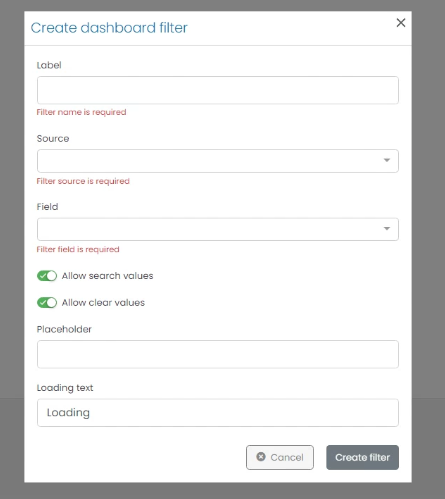Image resolution: width=445 pixels, height=499 pixels.
Task: Cancel the filter creation
Action: pos(280,457)
